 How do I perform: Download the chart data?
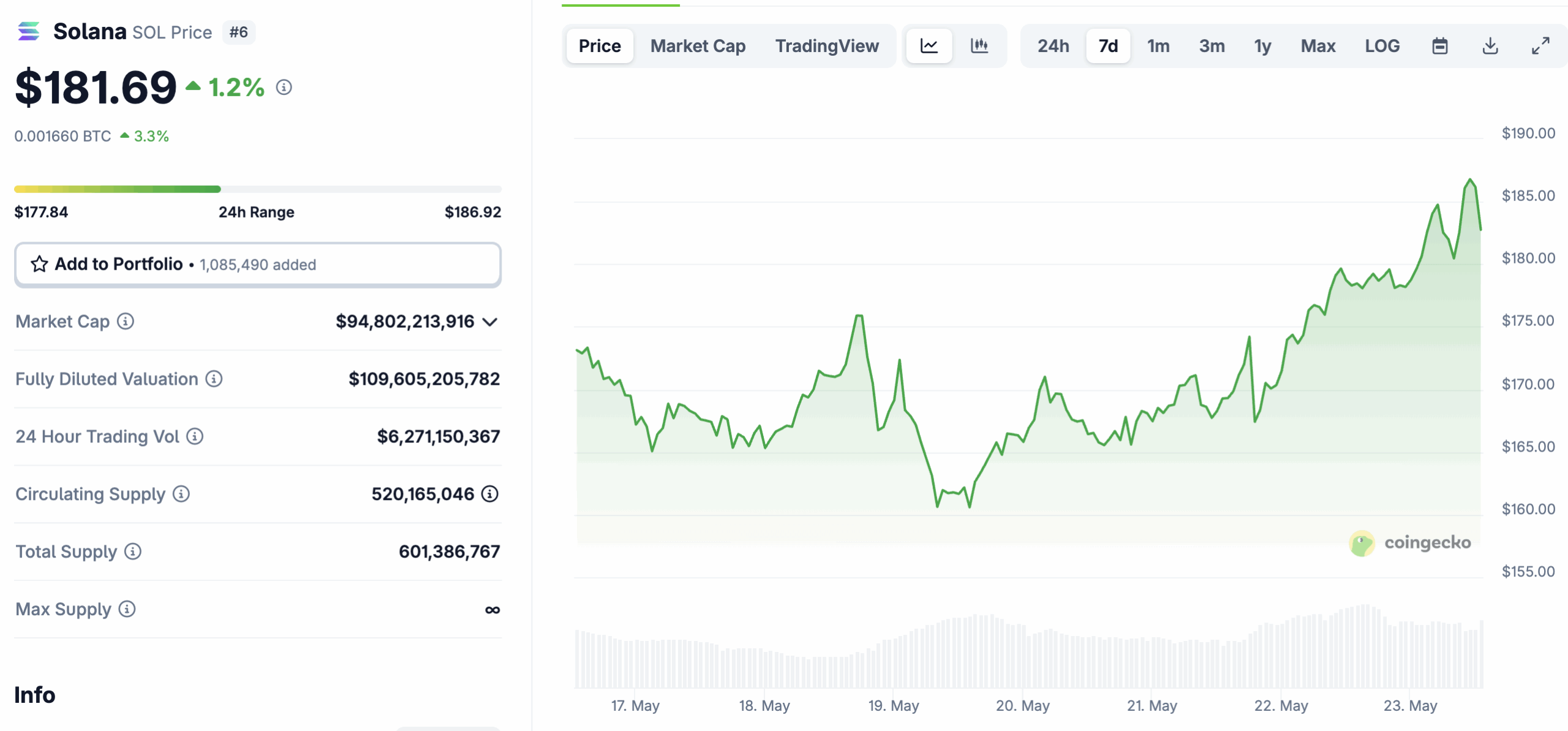pos(1490,46)
